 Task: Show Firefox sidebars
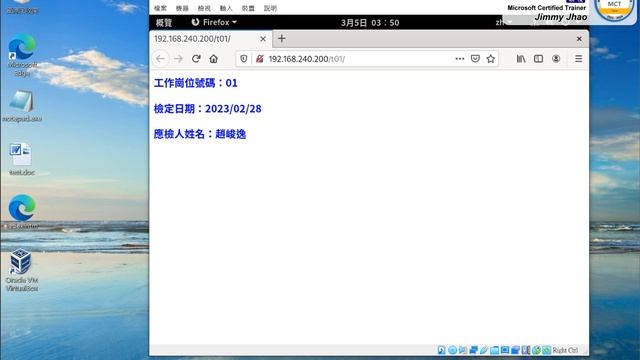click(x=538, y=59)
